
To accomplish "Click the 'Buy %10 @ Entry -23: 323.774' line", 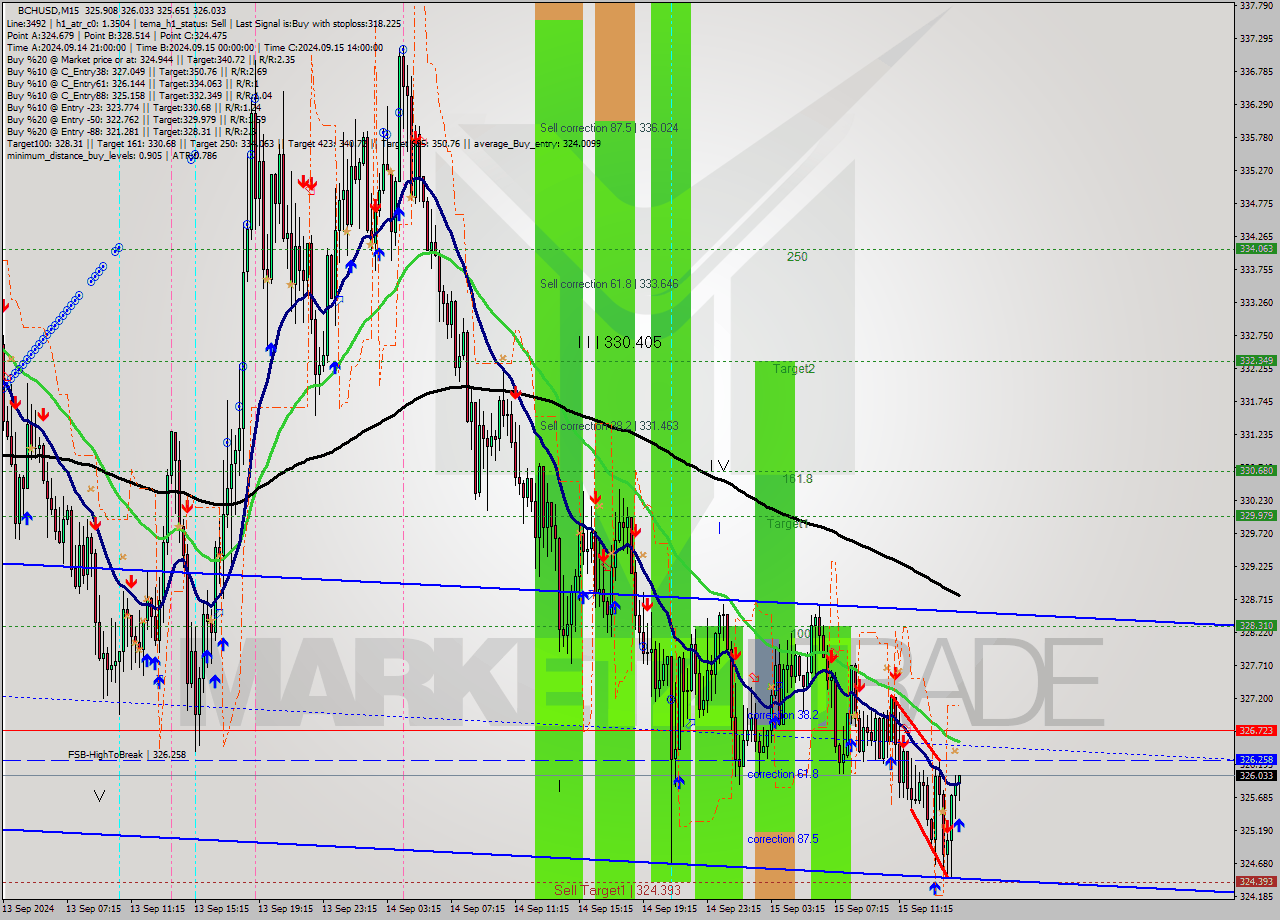I will 134,107.
